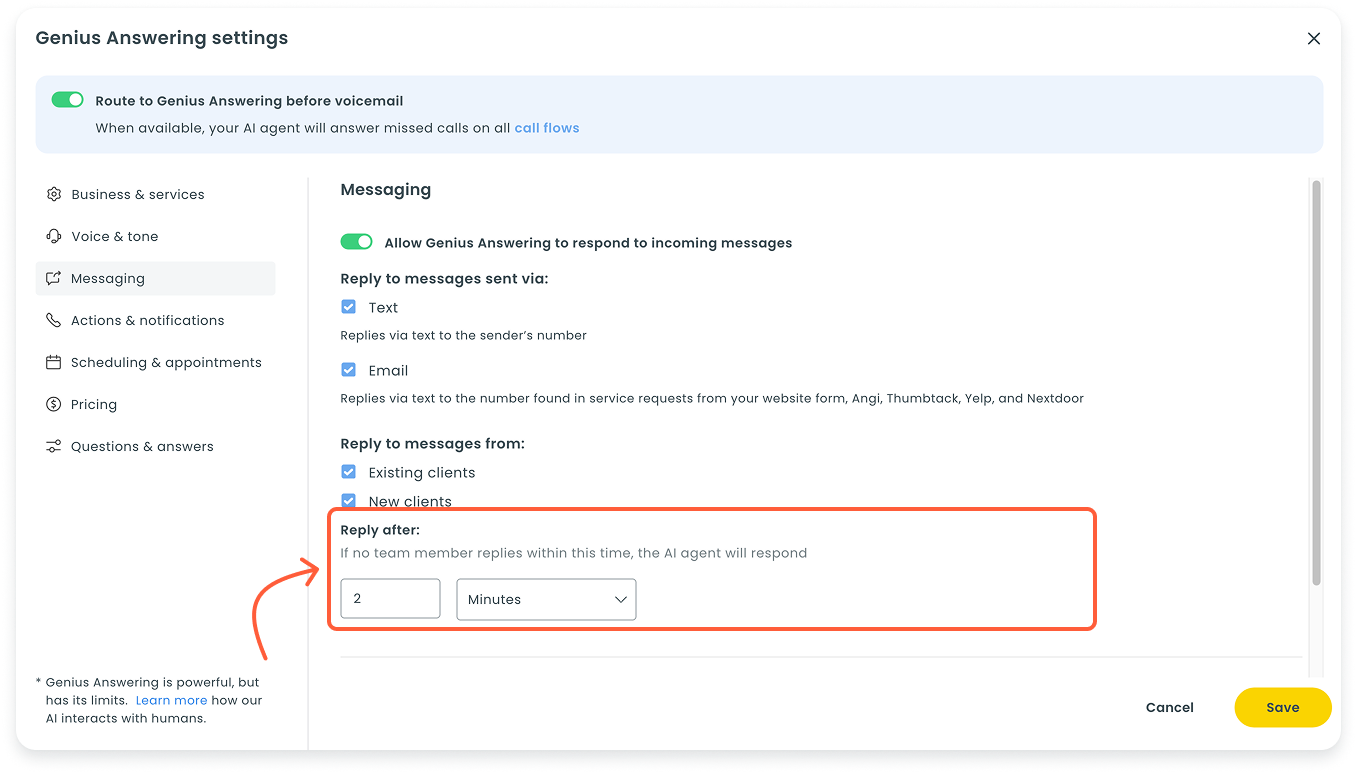Image resolution: width=1357 pixels, height=774 pixels.
Task: Disable Allow Genius Answering to respond toggle
Action: click(x=356, y=242)
